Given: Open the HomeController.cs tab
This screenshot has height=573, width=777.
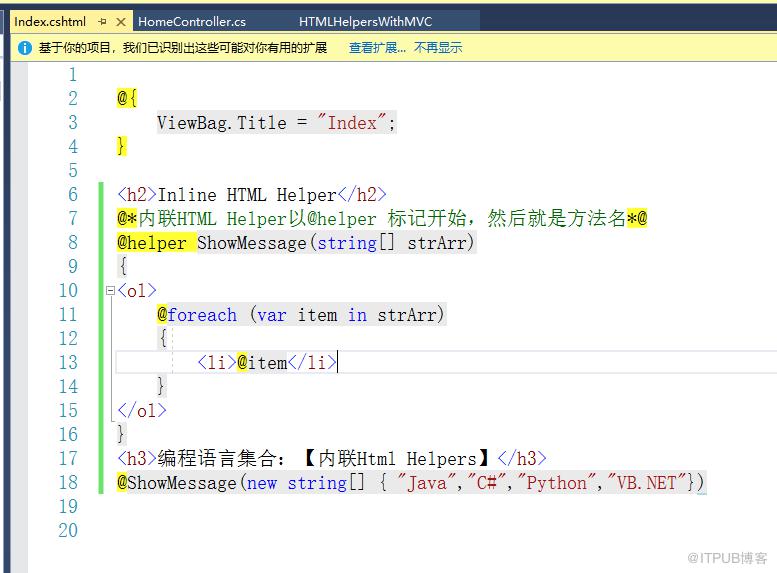Looking at the screenshot, I should click(192, 22).
